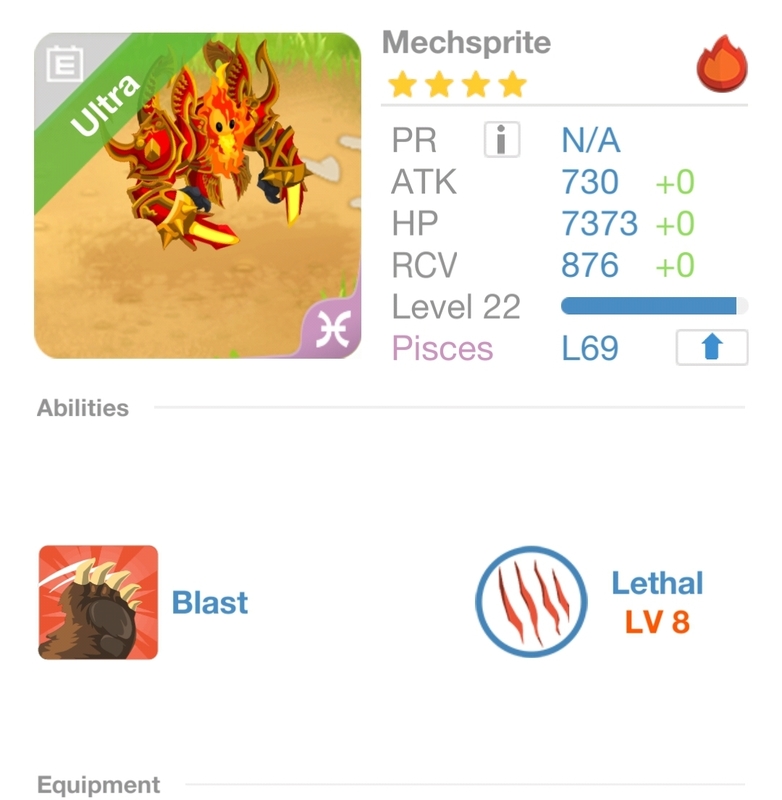Image resolution: width=782 pixels, height=800 pixels.
Task: Tap the Ultra green ribbon banner
Action: pyautogui.click(x=106, y=105)
